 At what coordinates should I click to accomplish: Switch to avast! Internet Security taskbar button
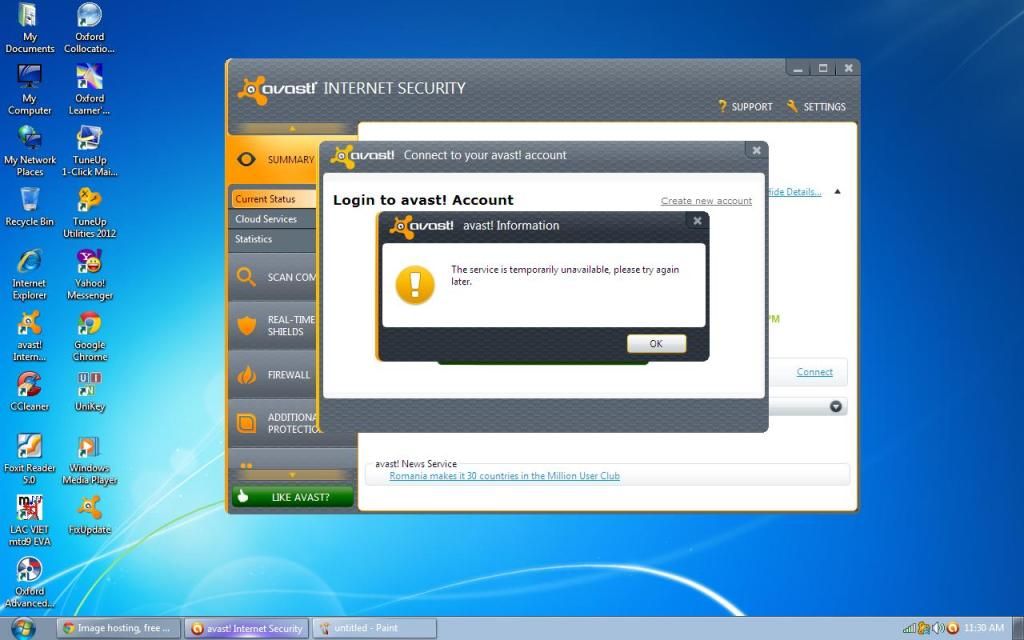tap(248, 628)
